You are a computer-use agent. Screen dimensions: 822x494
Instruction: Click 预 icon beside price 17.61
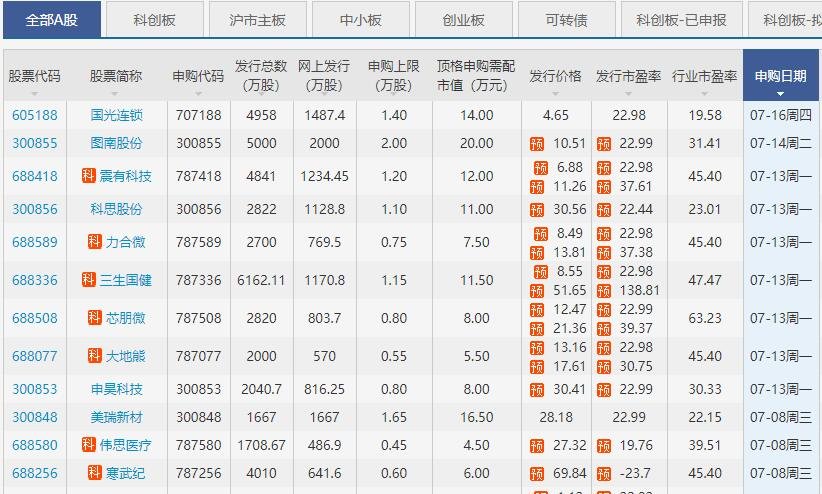537,367
